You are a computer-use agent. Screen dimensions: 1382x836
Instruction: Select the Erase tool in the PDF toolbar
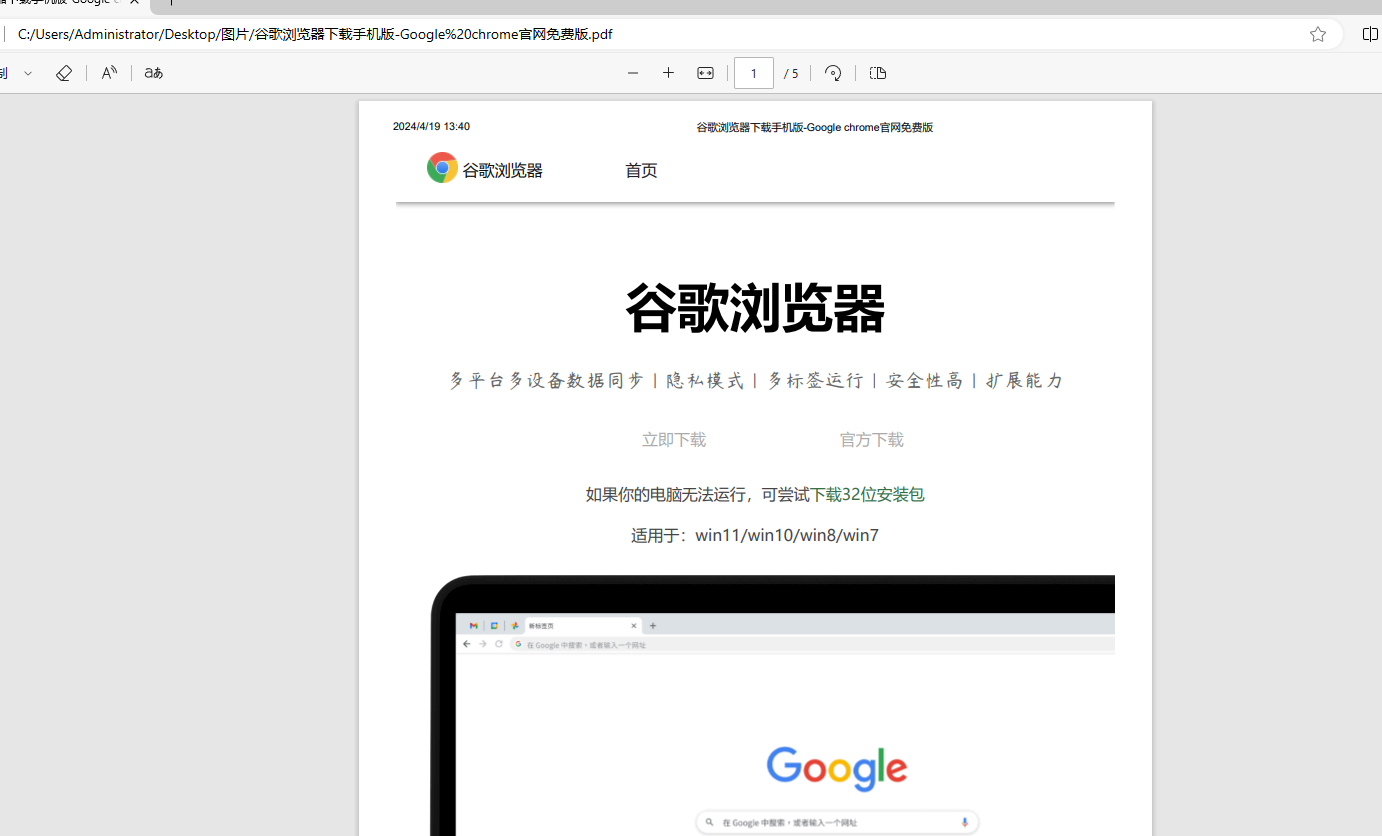pos(64,73)
